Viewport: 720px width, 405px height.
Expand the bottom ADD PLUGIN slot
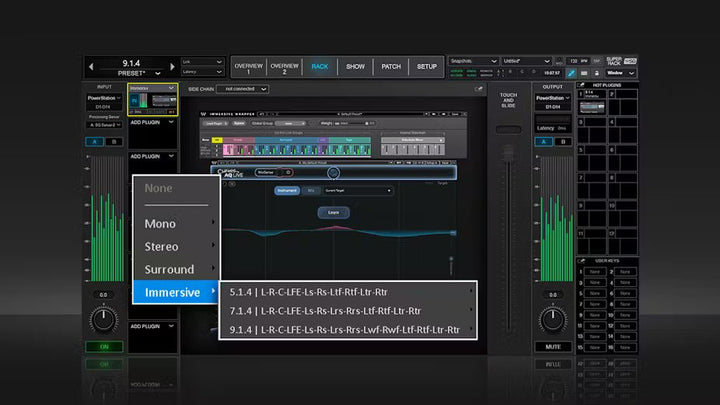pos(152,326)
